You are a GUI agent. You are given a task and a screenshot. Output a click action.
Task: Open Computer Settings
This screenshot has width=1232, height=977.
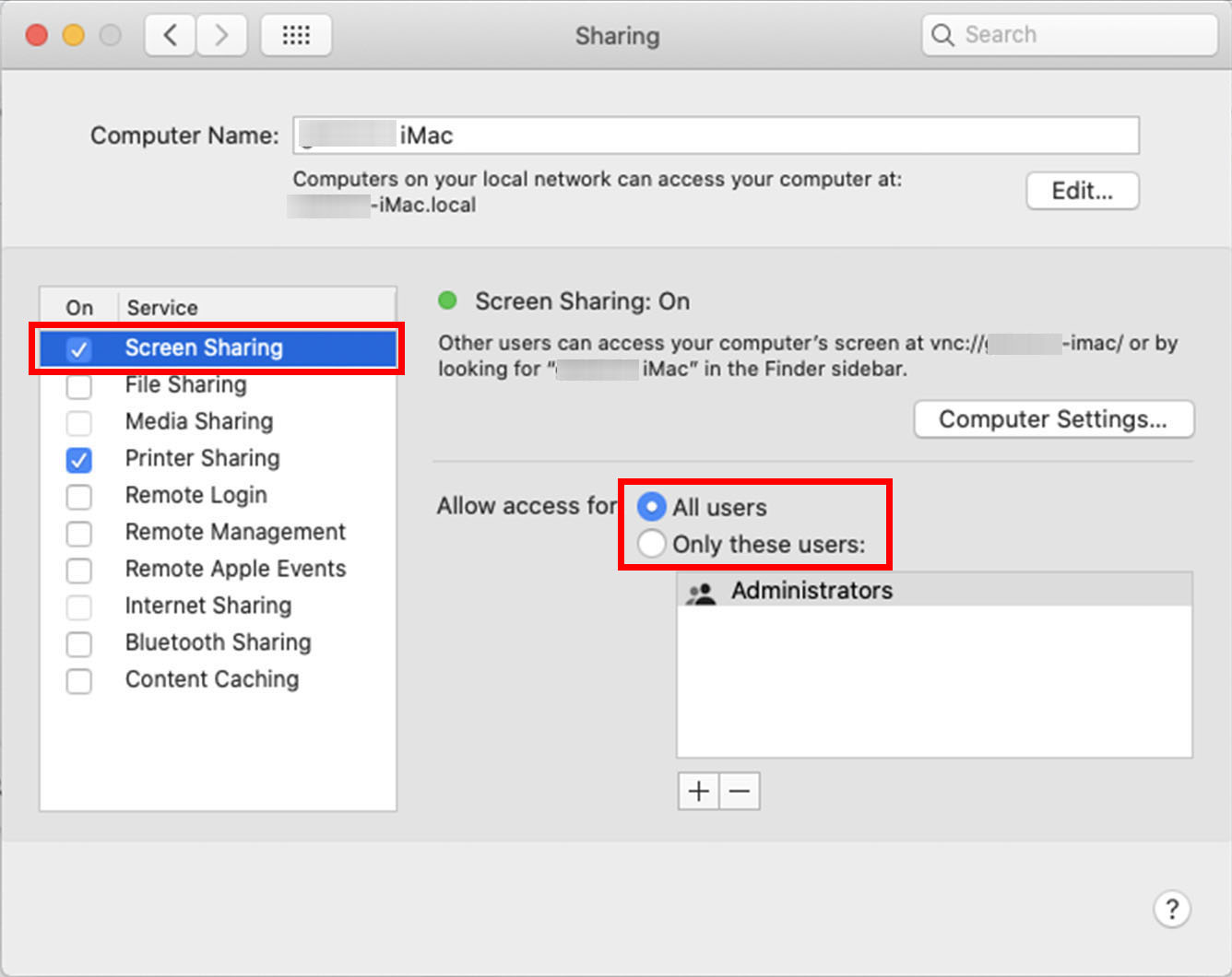[x=1053, y=419]
